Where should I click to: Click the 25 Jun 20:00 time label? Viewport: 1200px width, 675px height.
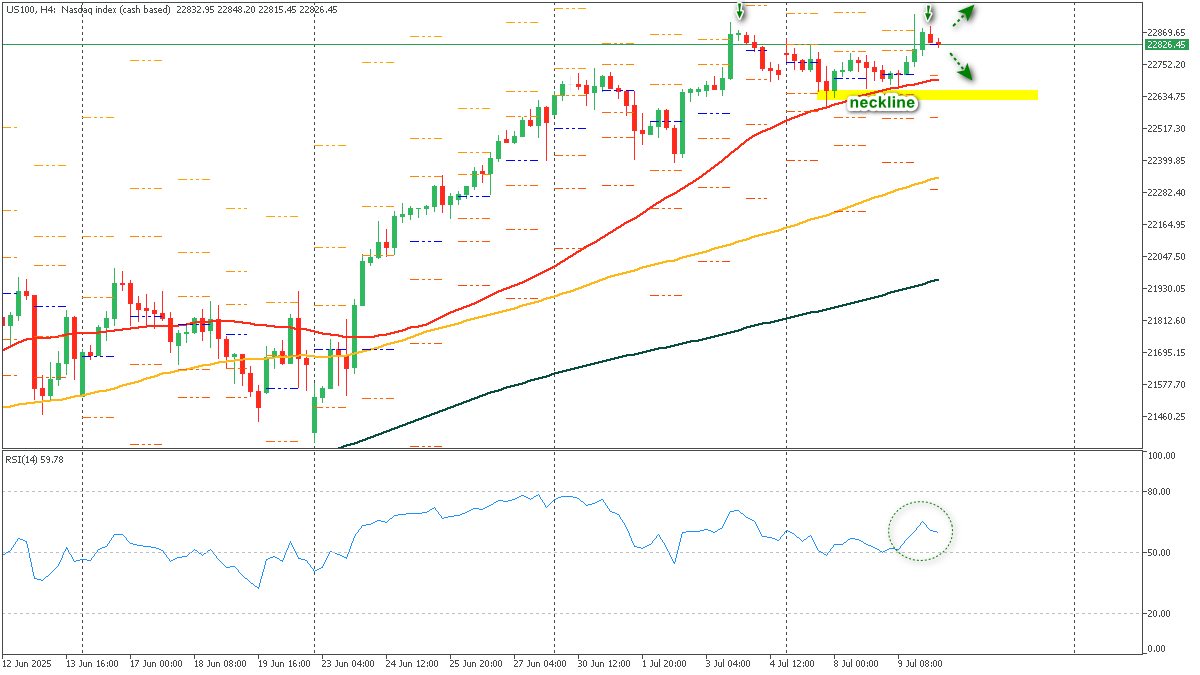pyautogui.click(x=475, y=663)
